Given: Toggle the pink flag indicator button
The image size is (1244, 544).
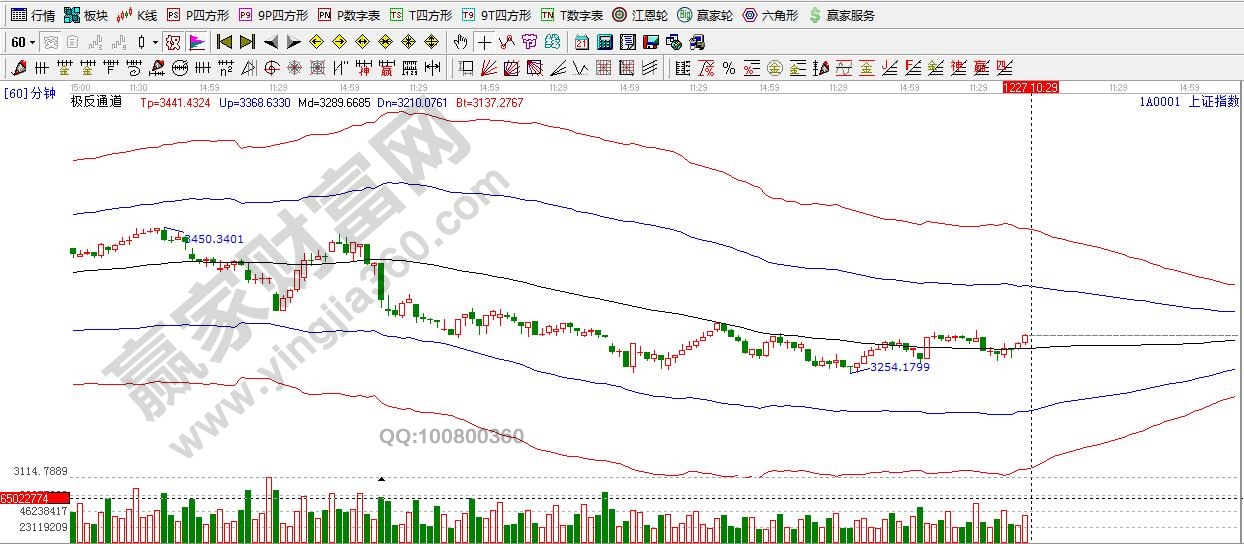Looking at the screenshot, I should [196, 42].
